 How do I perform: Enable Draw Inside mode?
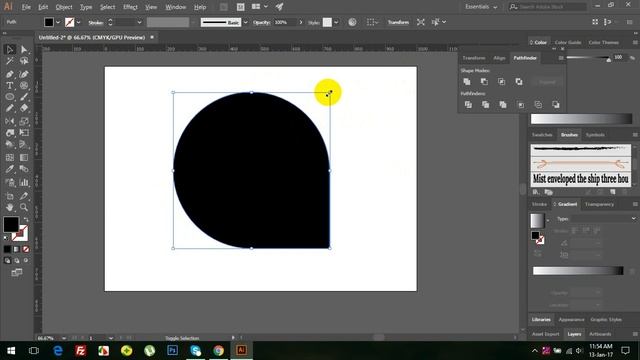(x=26, y=260)
